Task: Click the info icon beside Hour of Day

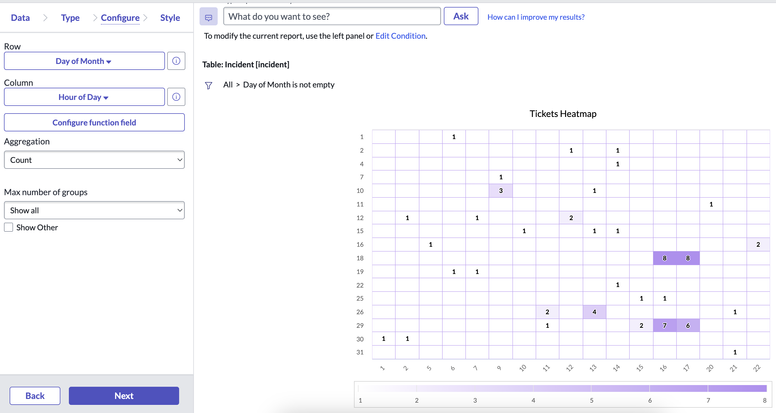Action: (x=176, y=97)
